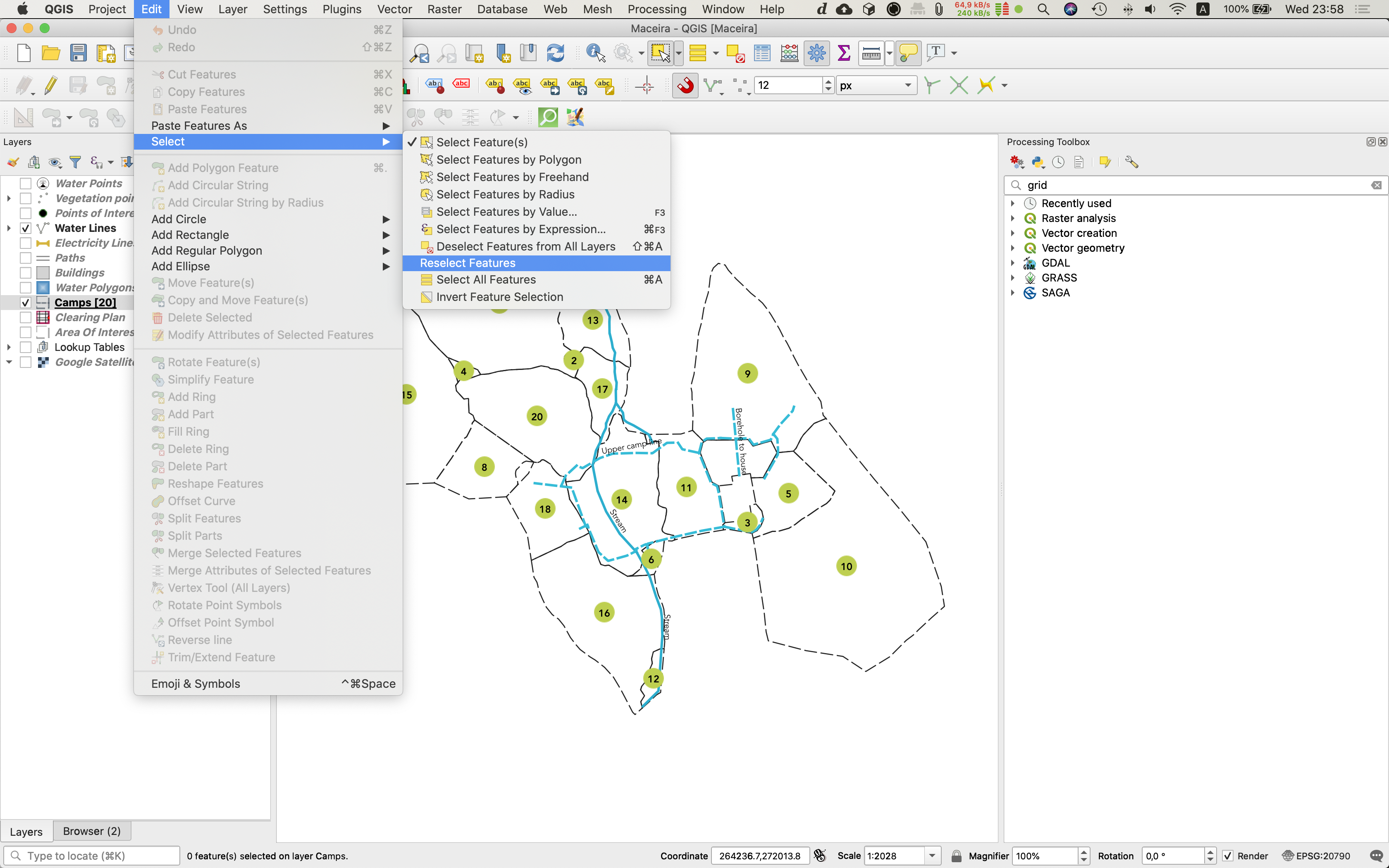Enable the Buildings layer checkbox
Image resolution: width=1389 pixels, height=868 pixels.
pos(25,273)
